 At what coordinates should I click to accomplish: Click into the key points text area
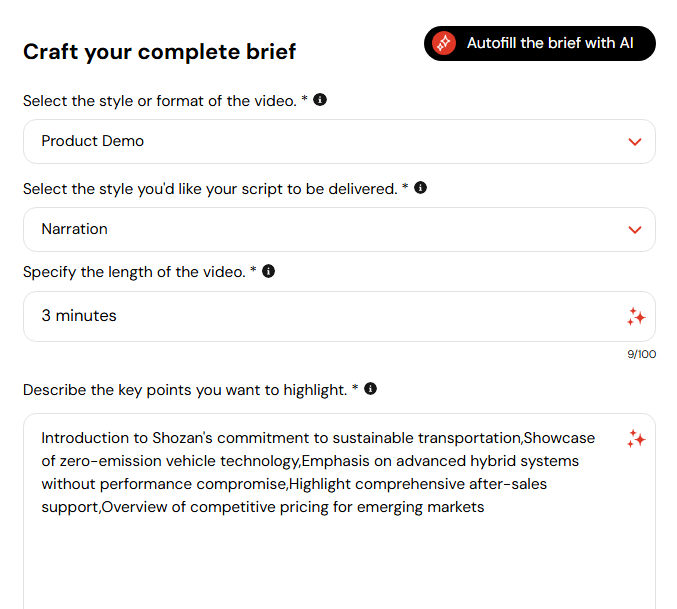click(x=339, y=511)
